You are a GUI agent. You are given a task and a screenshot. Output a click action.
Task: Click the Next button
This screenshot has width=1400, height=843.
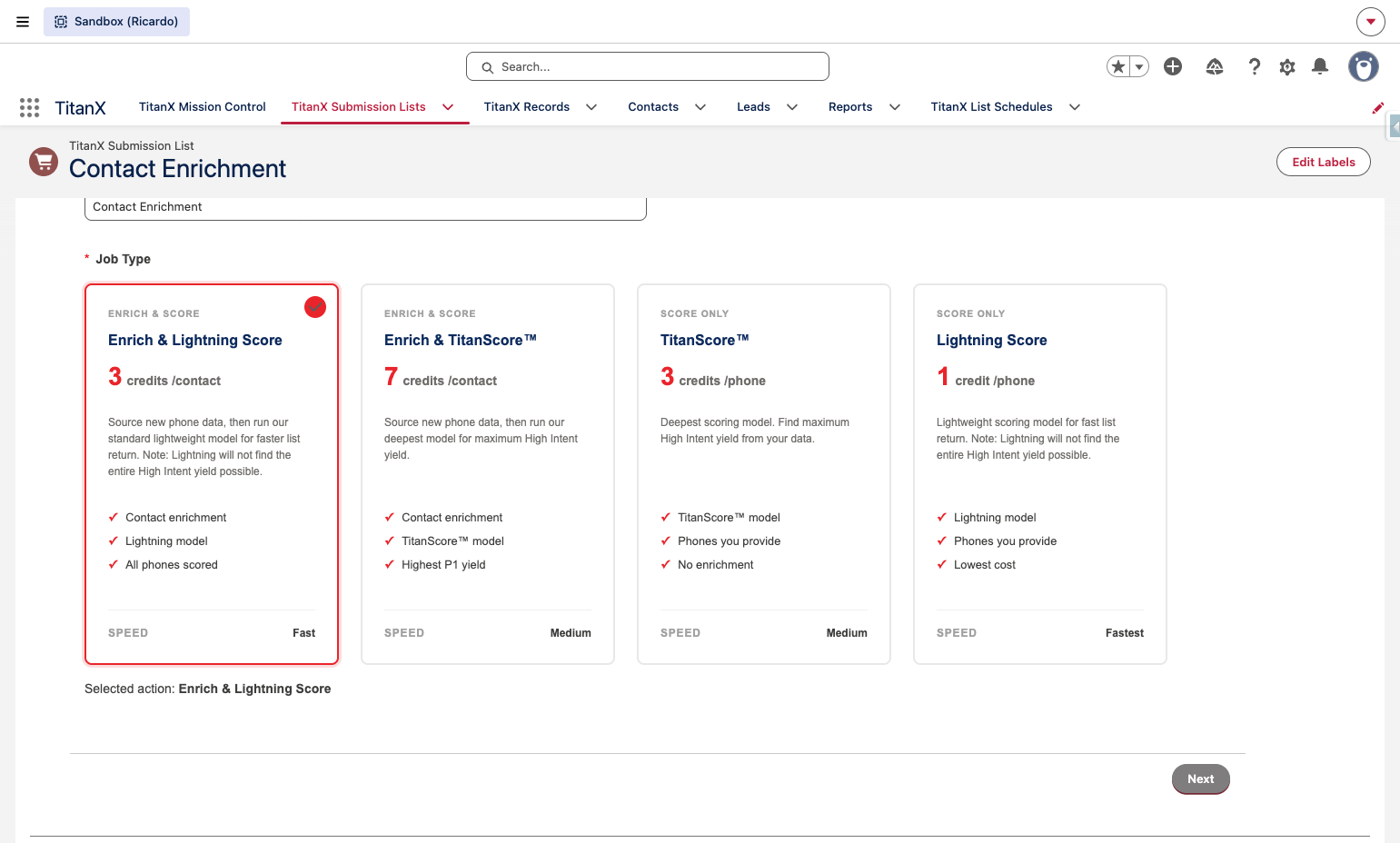(x=1200, y=779)
